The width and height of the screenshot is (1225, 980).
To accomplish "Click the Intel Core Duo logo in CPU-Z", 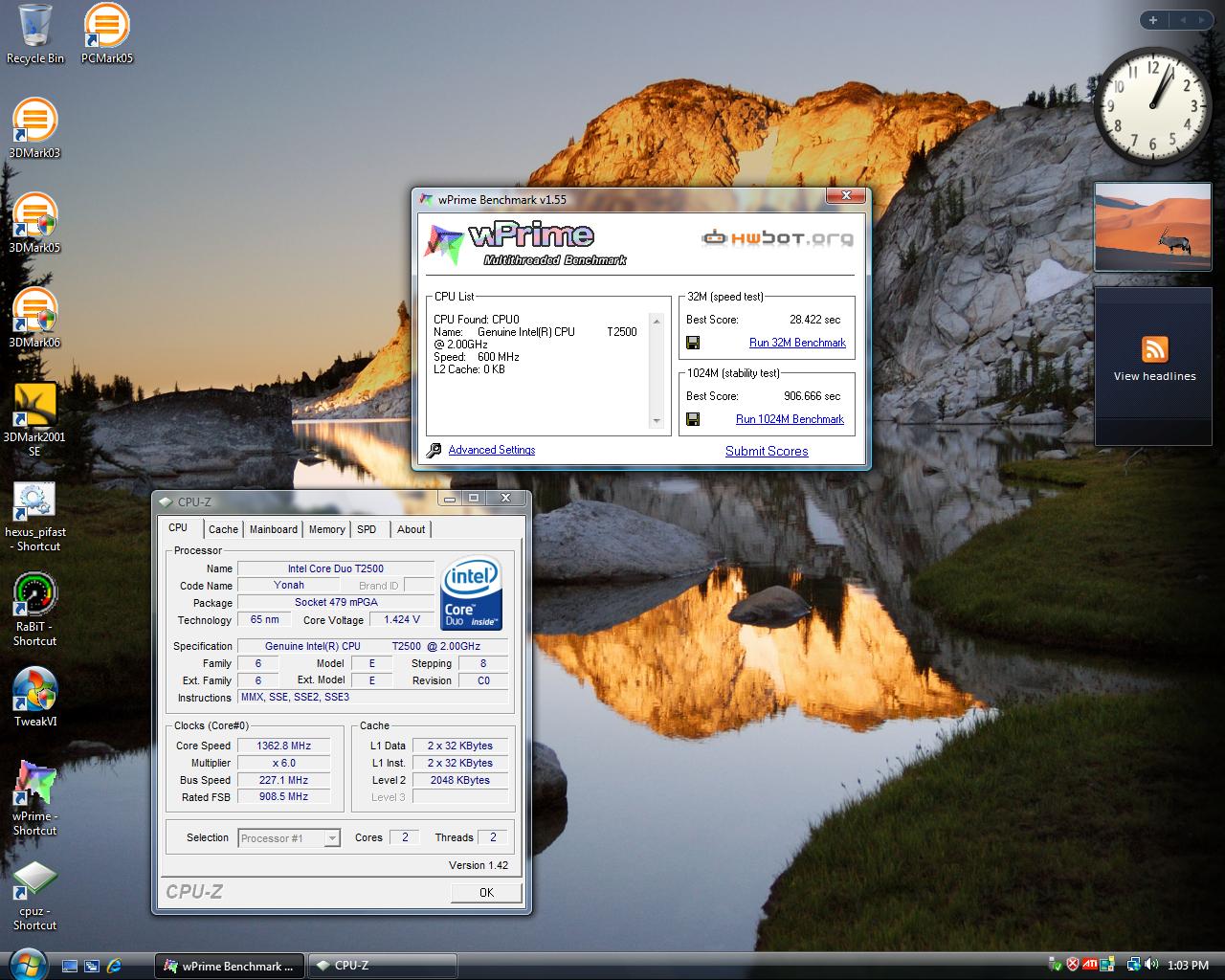I will pos(472,593).
